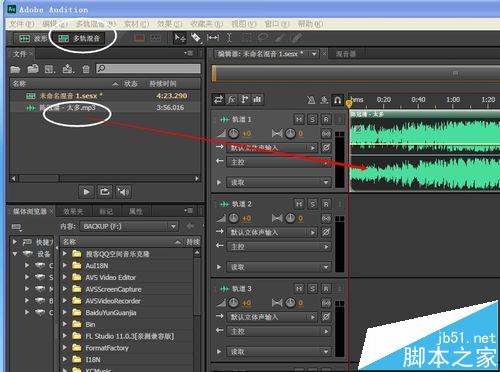Toggle the metronome icon

[311, 100]
